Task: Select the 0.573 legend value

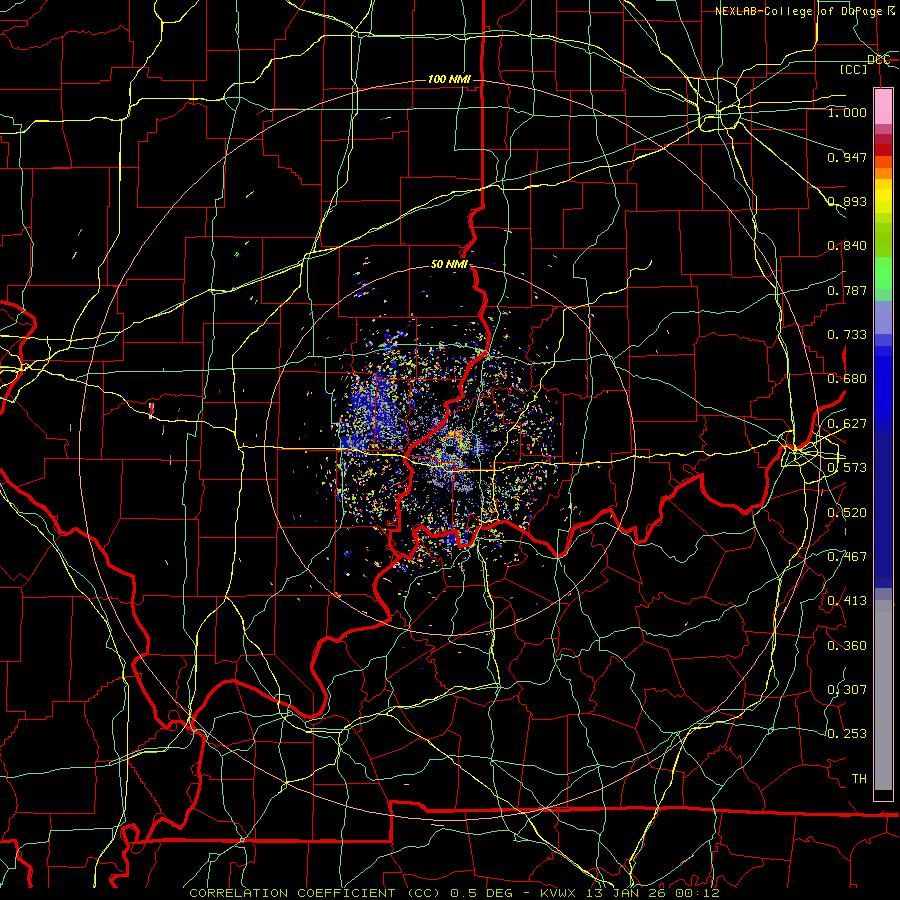Action: pyautogui.click(x=847, y=468)
